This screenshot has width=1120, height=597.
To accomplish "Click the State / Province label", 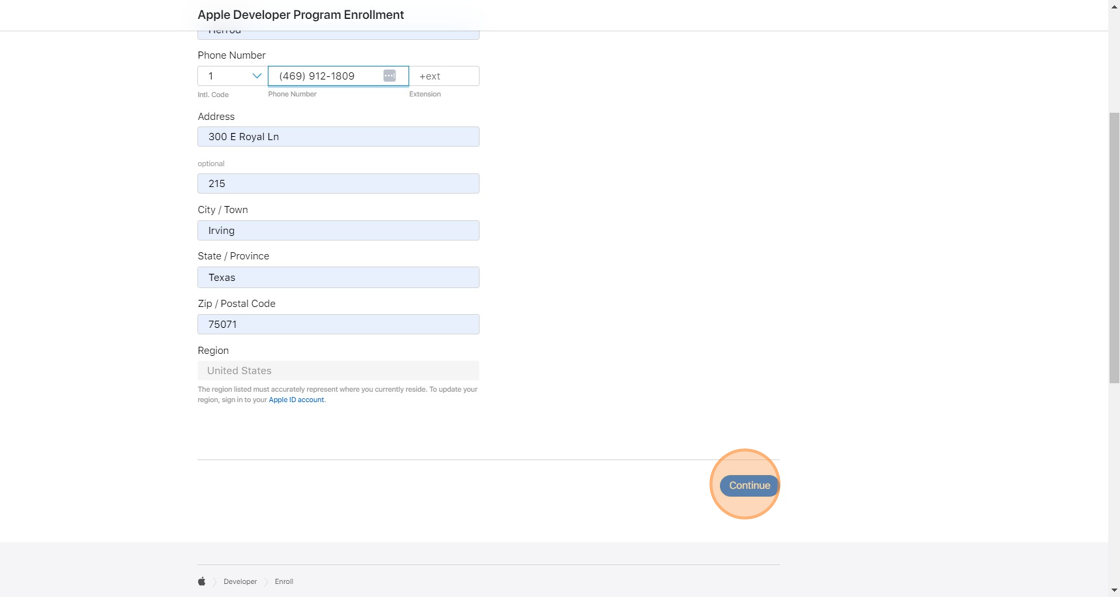I will coord(234,256).
